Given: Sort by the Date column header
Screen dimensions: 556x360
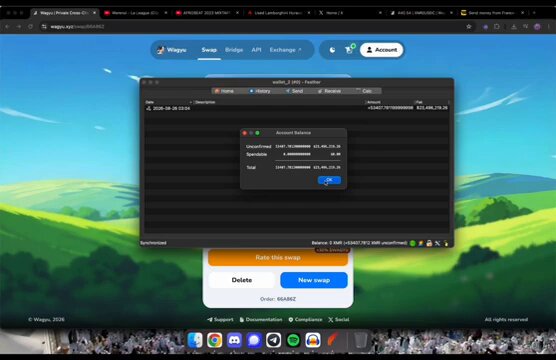Looking at the screenshot, I should [x=168, y=102].
